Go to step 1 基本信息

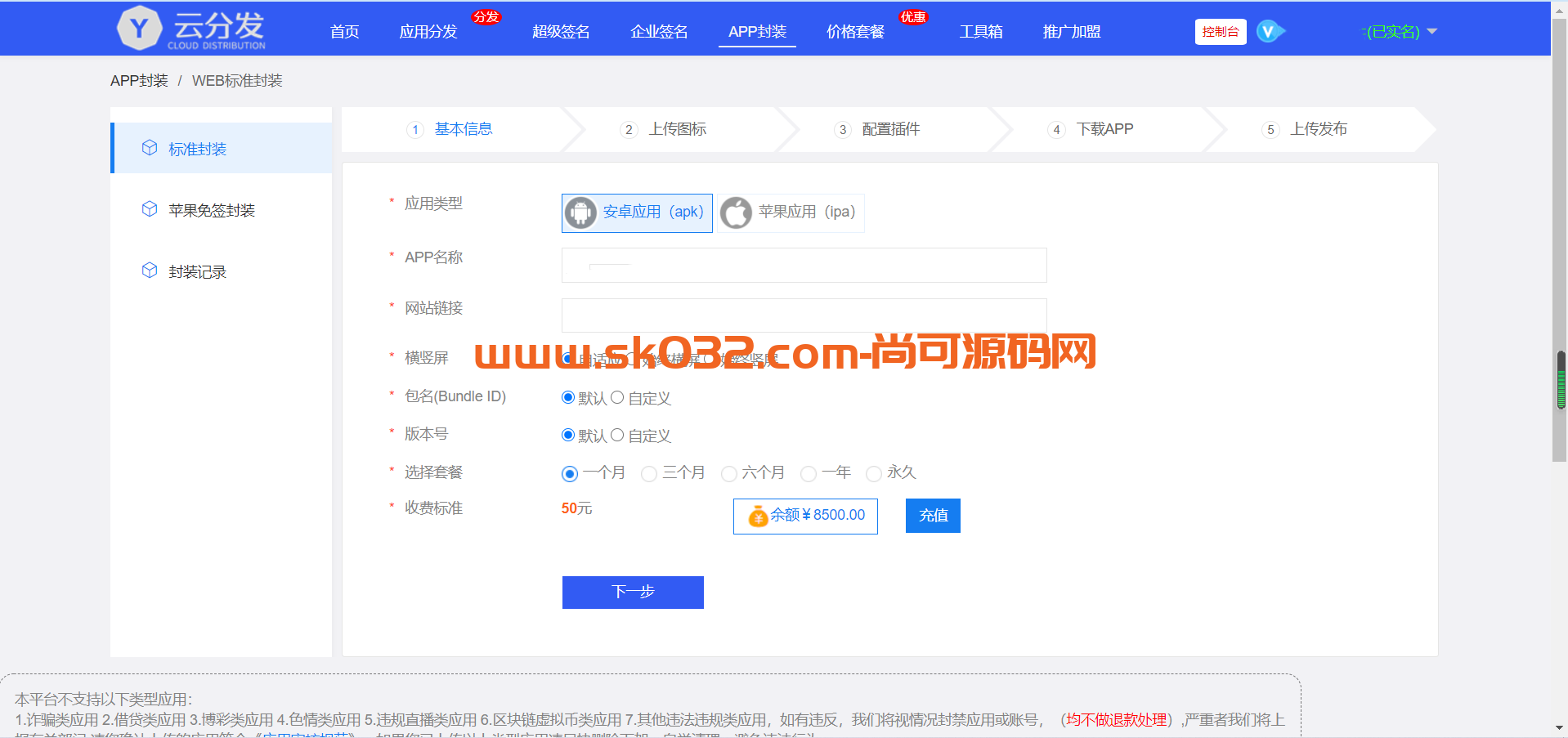click(x=450, y=129)
